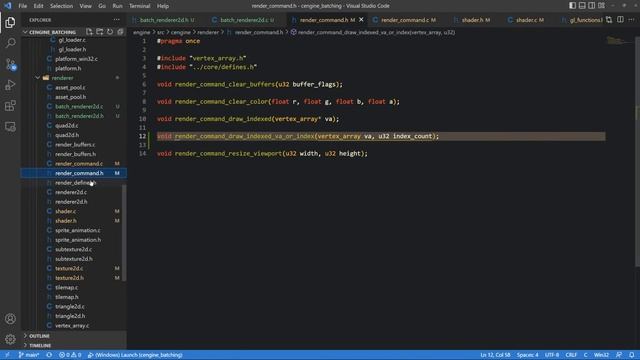This screenshot has height=360, width=640.
Task: Switch to render_command.c tab
Action: point(408,20)
